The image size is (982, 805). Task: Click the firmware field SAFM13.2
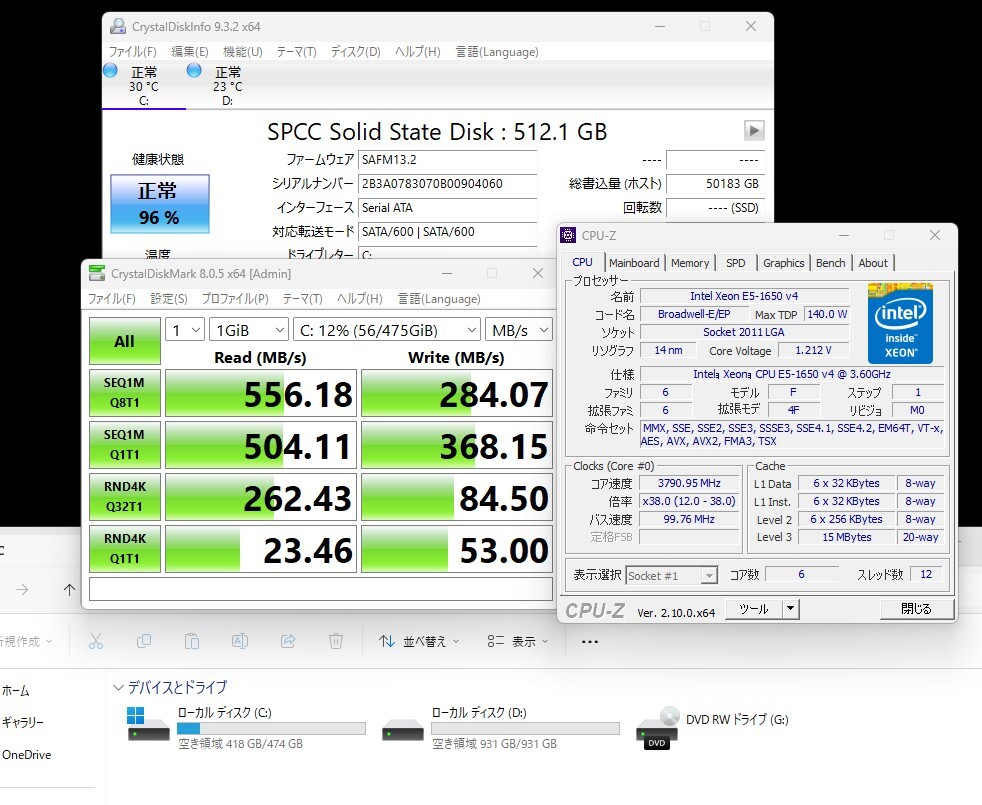pos(448,160)
